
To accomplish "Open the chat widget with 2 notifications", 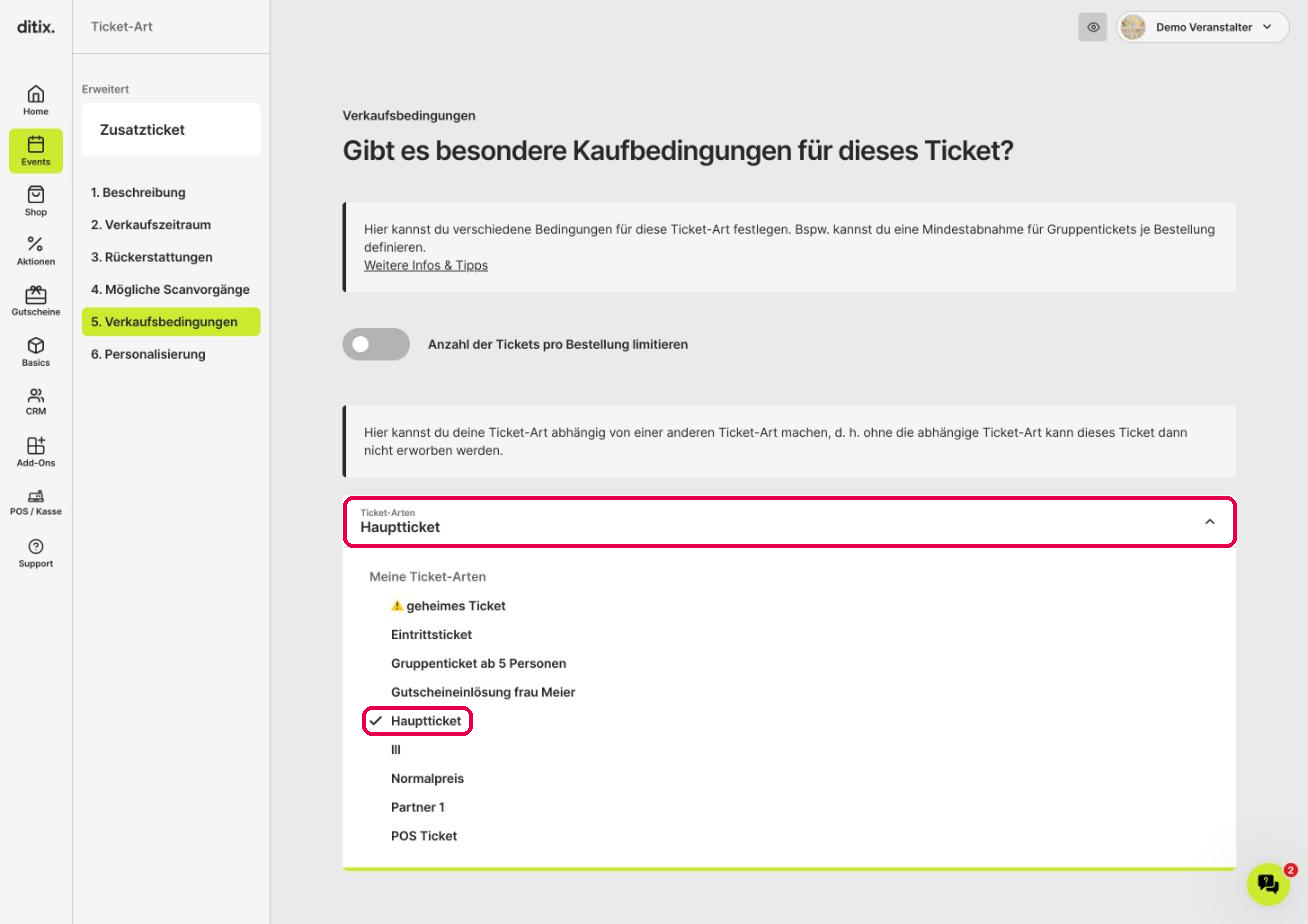I will click(1268, 884).
